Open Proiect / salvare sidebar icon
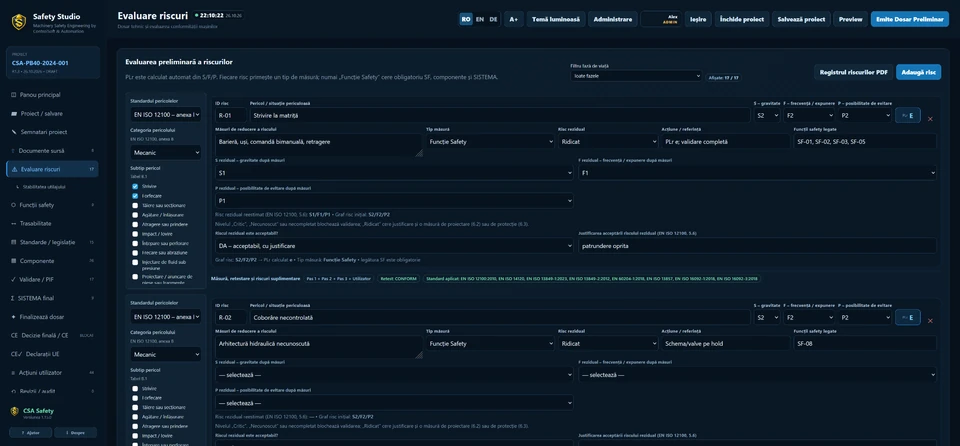 pos(14,113)
